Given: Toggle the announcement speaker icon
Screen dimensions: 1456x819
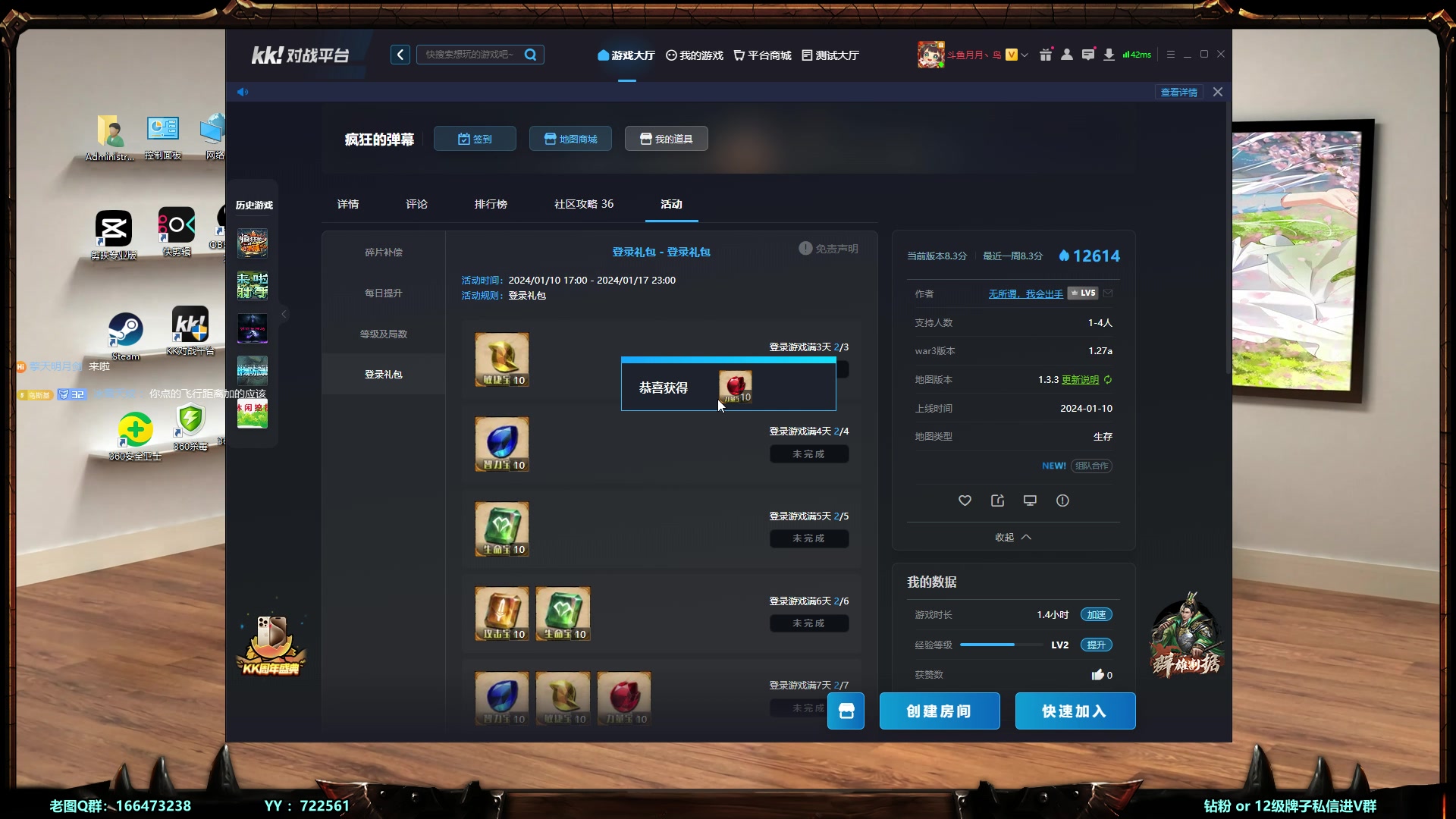Looking at the screenshot, I should point(243,92).
